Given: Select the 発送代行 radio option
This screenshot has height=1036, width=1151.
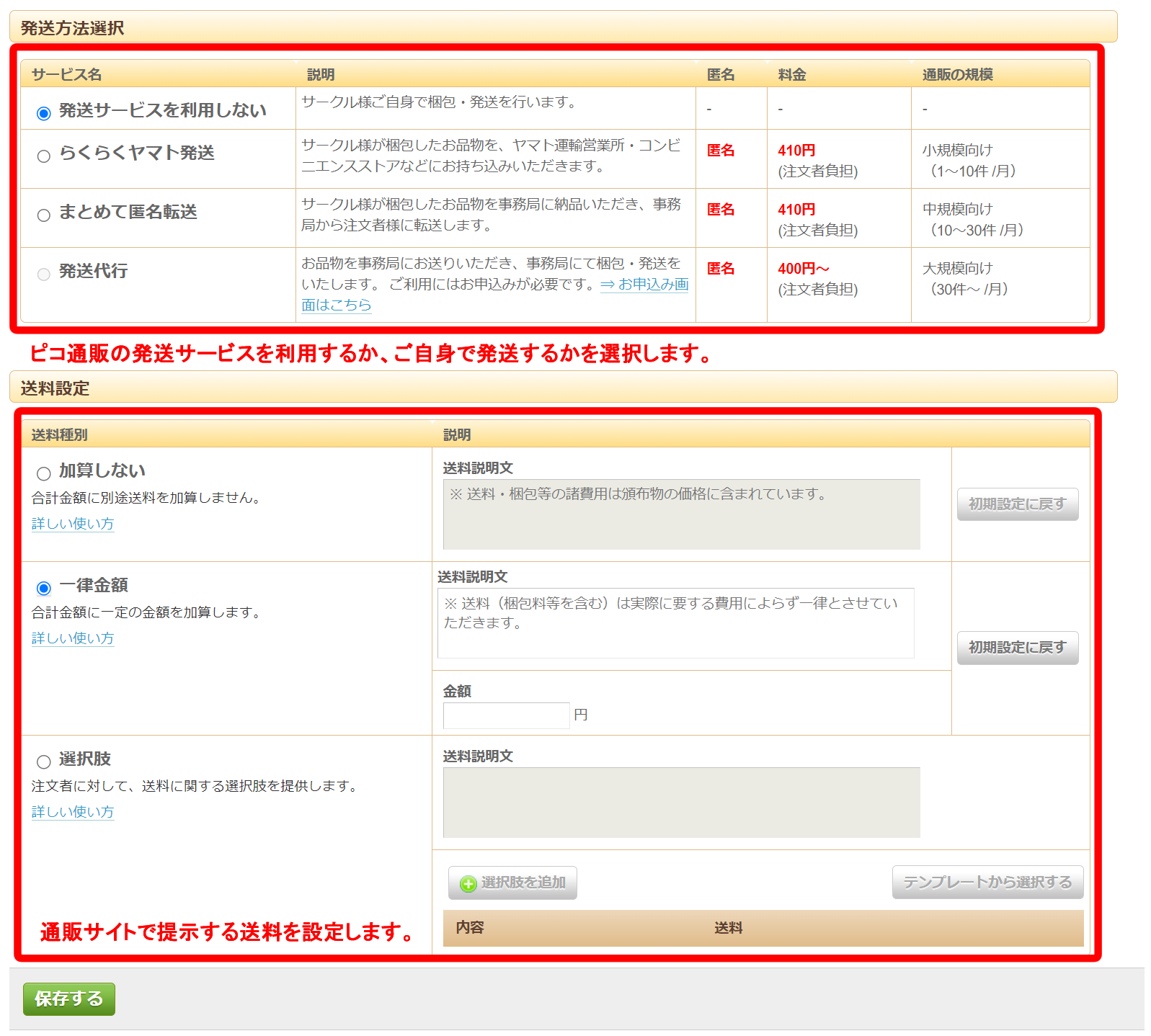Looking at the screenshot, I should (44, 274).
